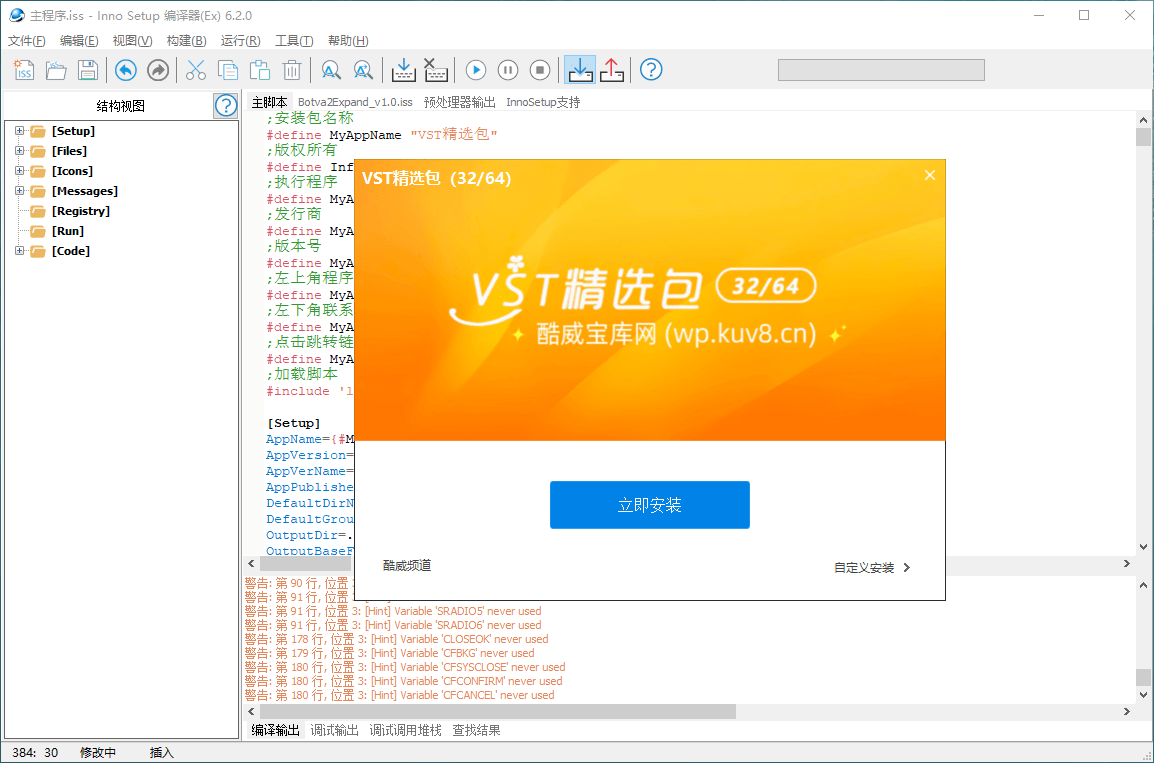1154x763 pixels.
Task: Open the find and replace tool
Action: [x=363, y=70]
